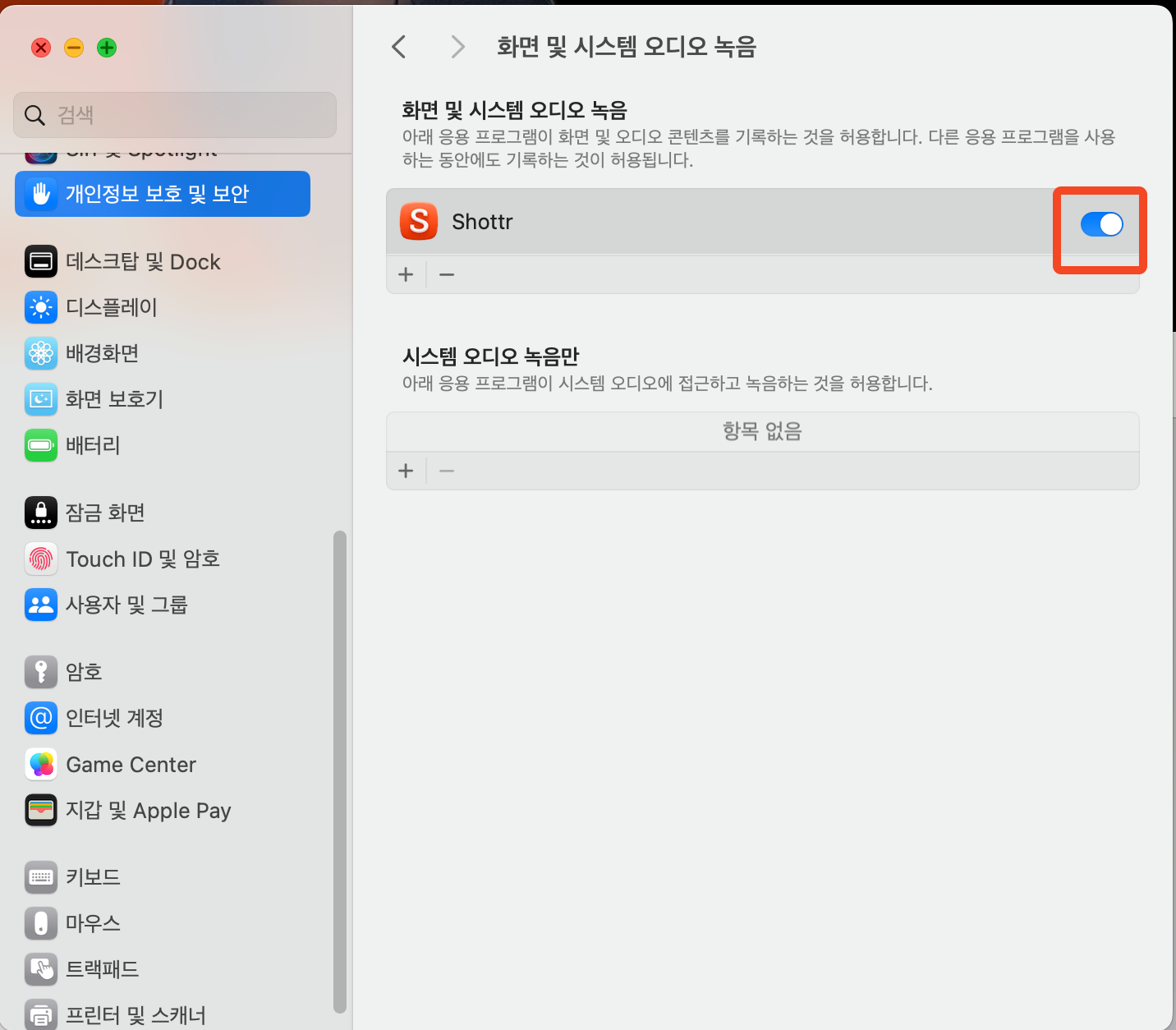The width and height of the screenshot is (1176, 1030).
Task: Go back using the left navigation chevron
Action: click(399, 47)
